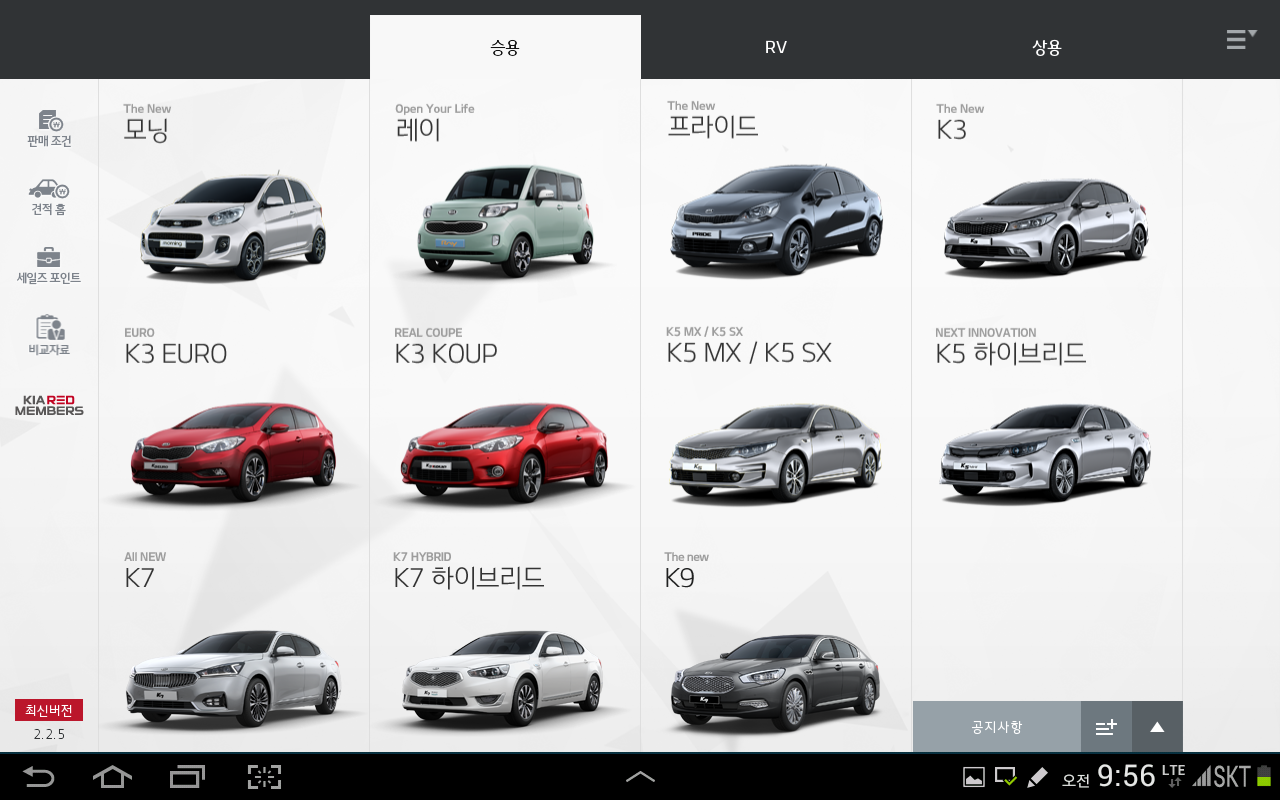Select the dark gray K9 car image
Image resolution: width=1280 pixels, height=800 pixels.
coord(776,682)
